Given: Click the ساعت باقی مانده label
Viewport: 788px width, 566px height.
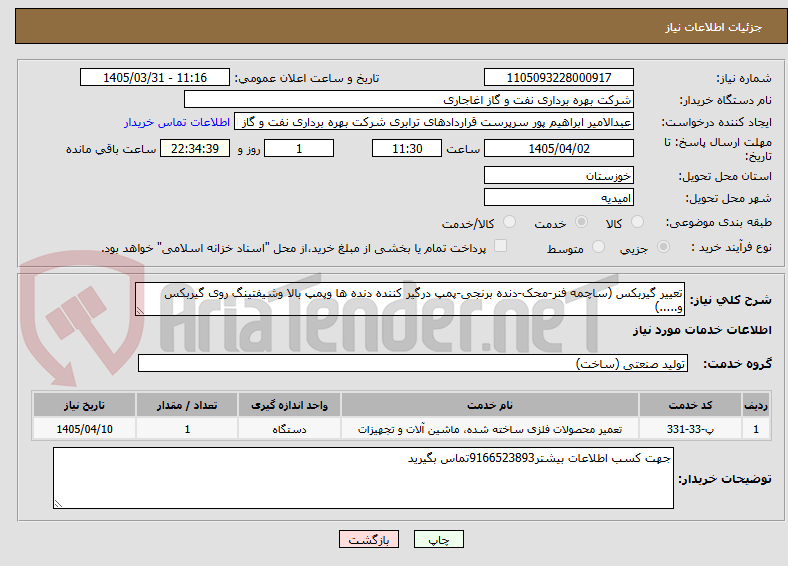Looking at the screenshot, I should tap(111, 149).
